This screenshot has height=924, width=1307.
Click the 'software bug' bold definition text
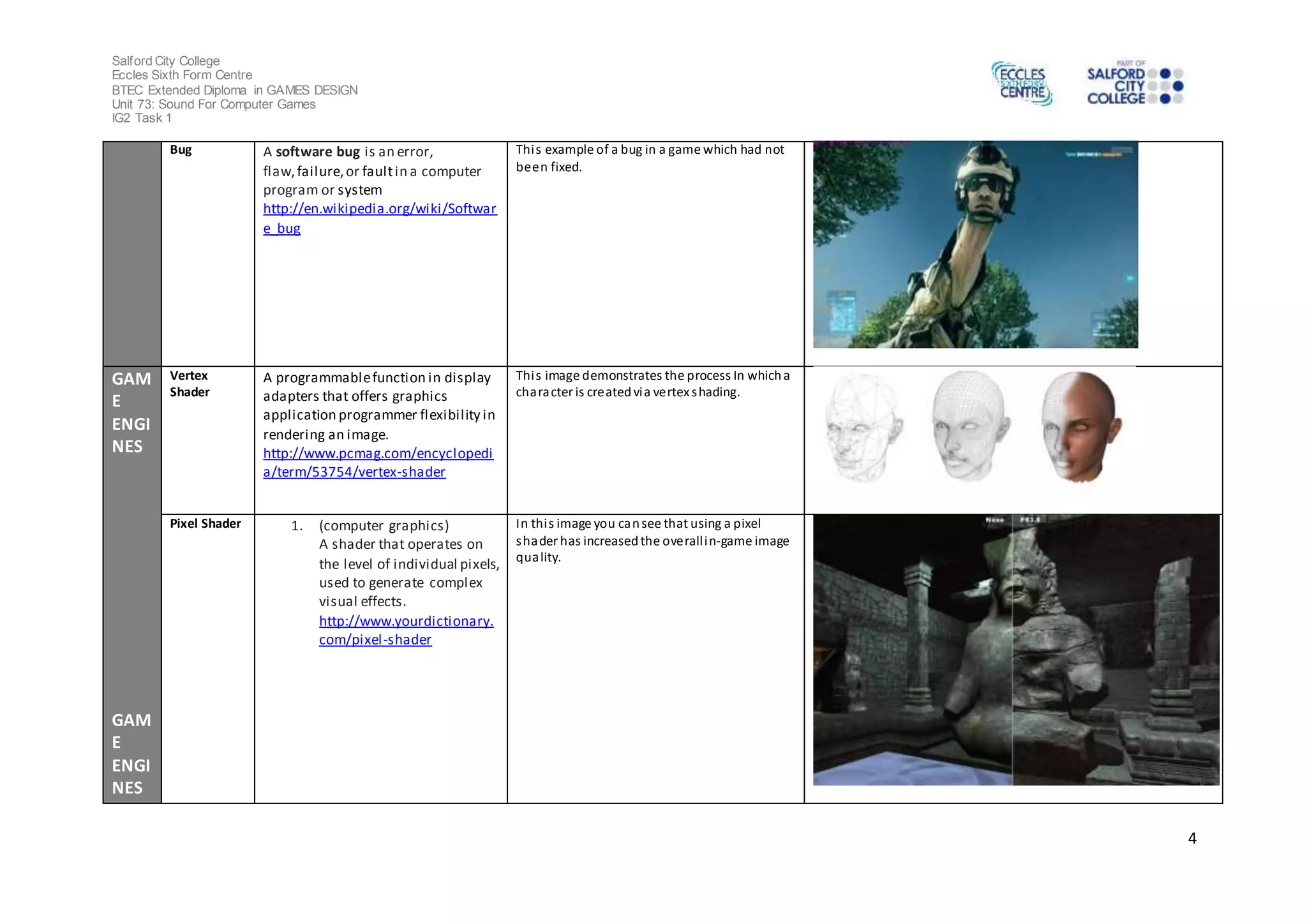pos(318,152)
